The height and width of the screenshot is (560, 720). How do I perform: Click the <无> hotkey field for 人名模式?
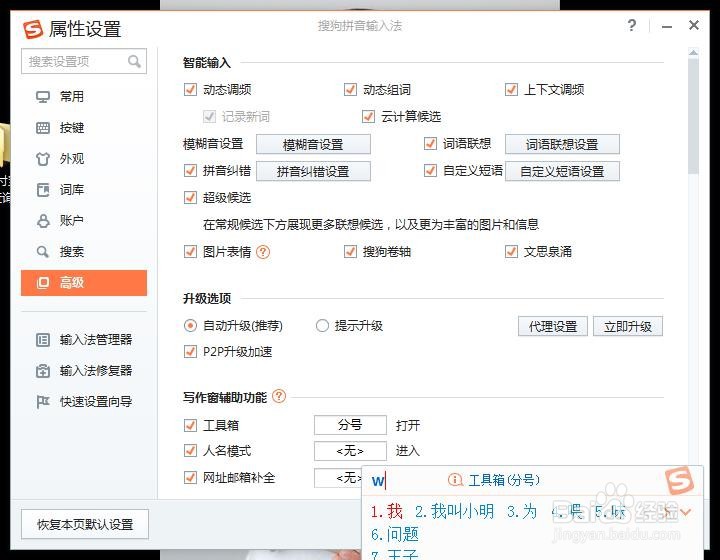click(x=350, y=451)
